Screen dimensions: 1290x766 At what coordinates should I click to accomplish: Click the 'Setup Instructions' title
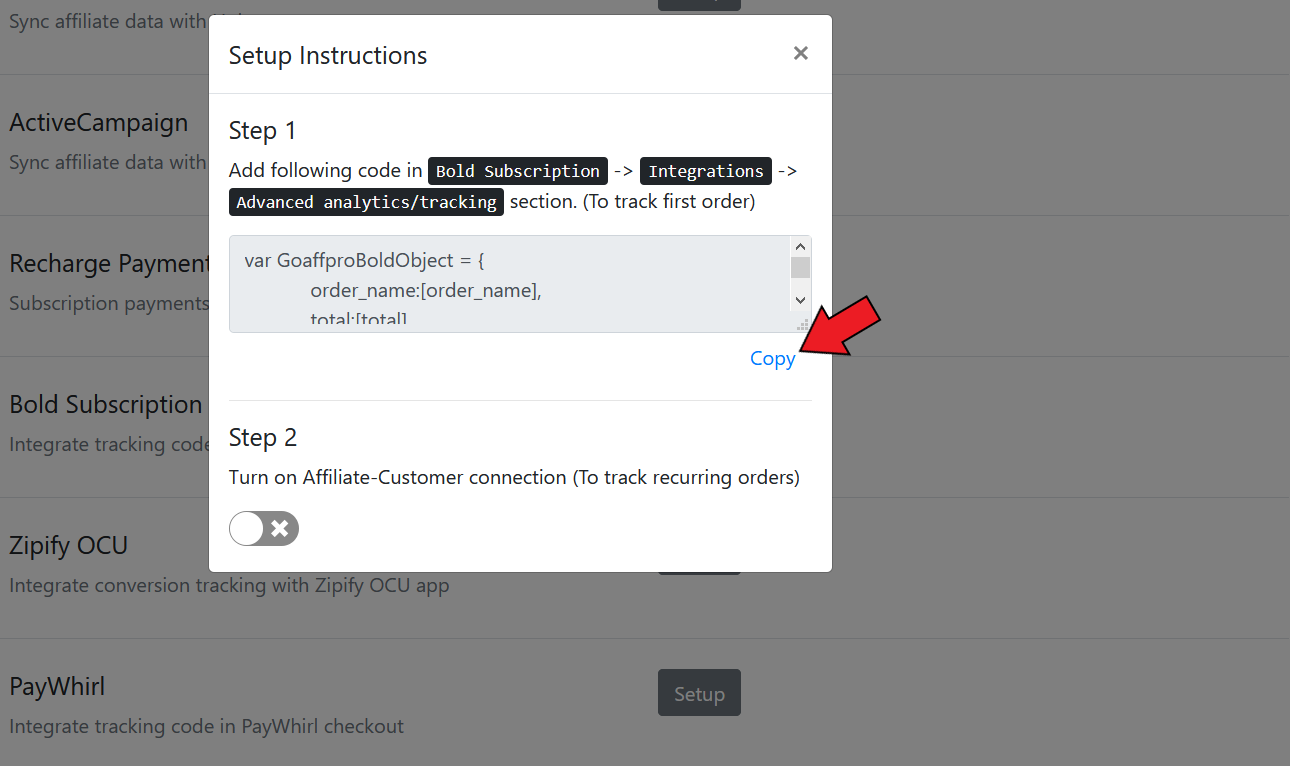[x=328, y=55]
